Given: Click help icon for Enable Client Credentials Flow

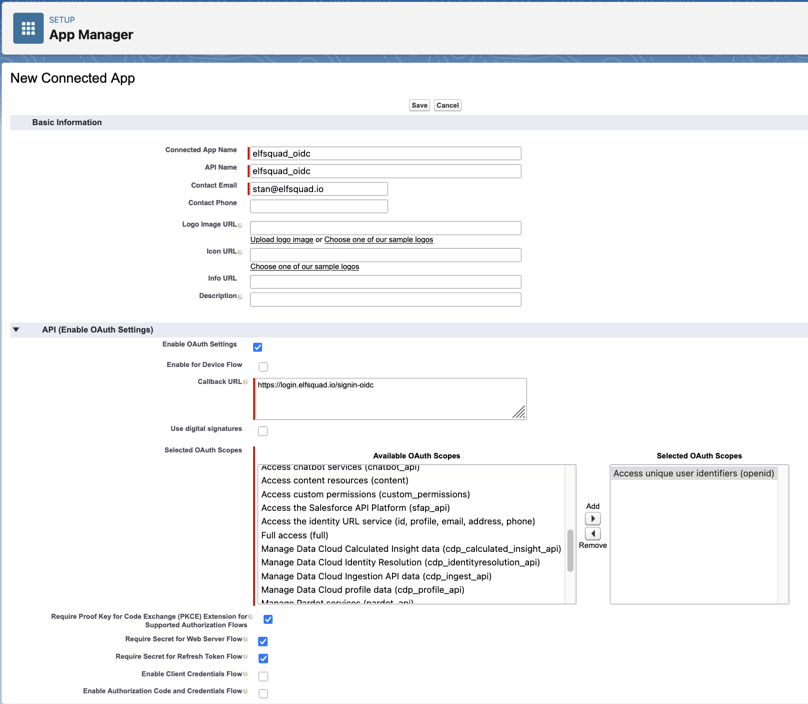Looking at the screenshot, I should point(245,674).
